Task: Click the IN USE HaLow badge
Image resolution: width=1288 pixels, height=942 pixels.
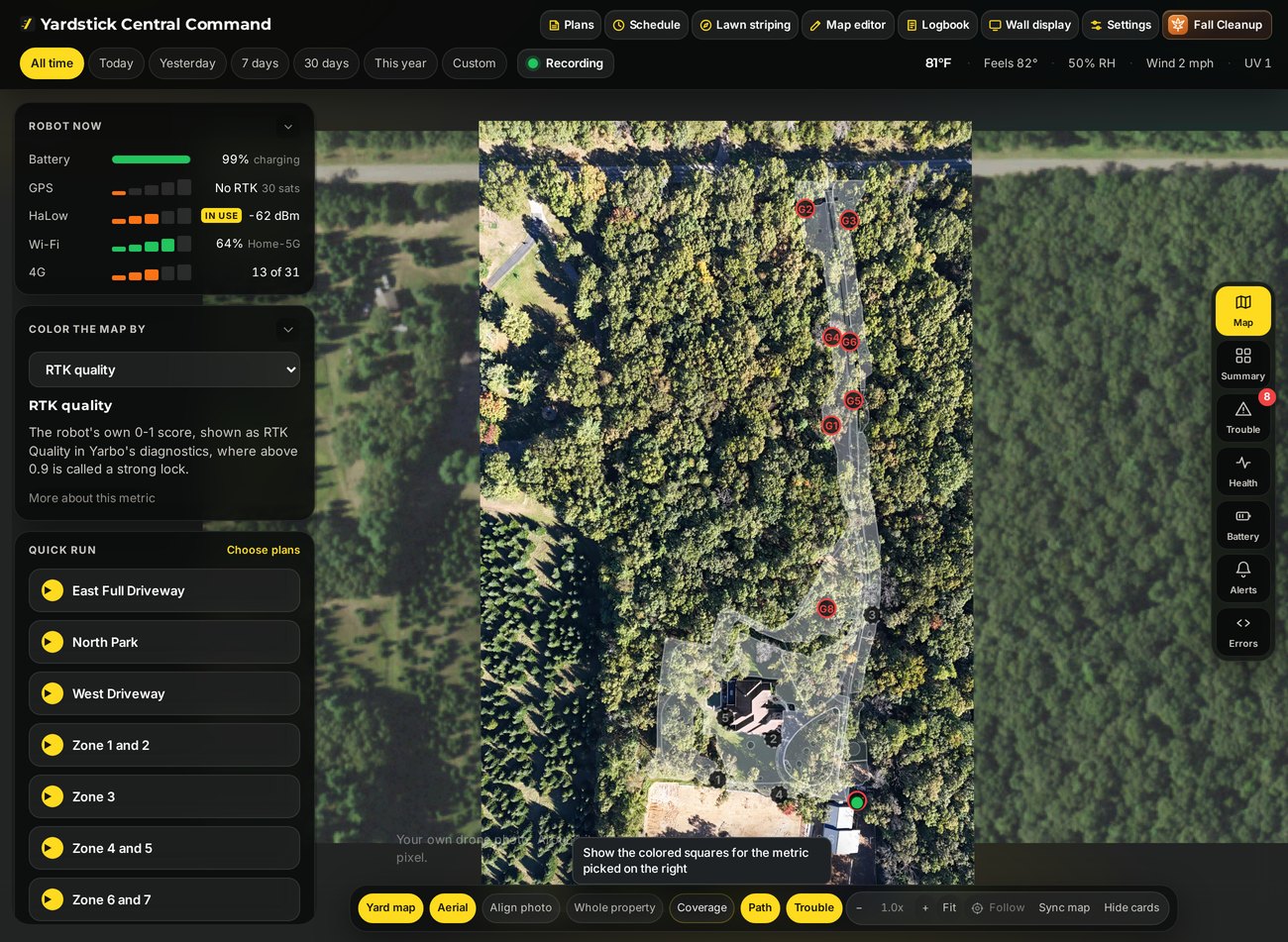Action: [x=221, y=216]
